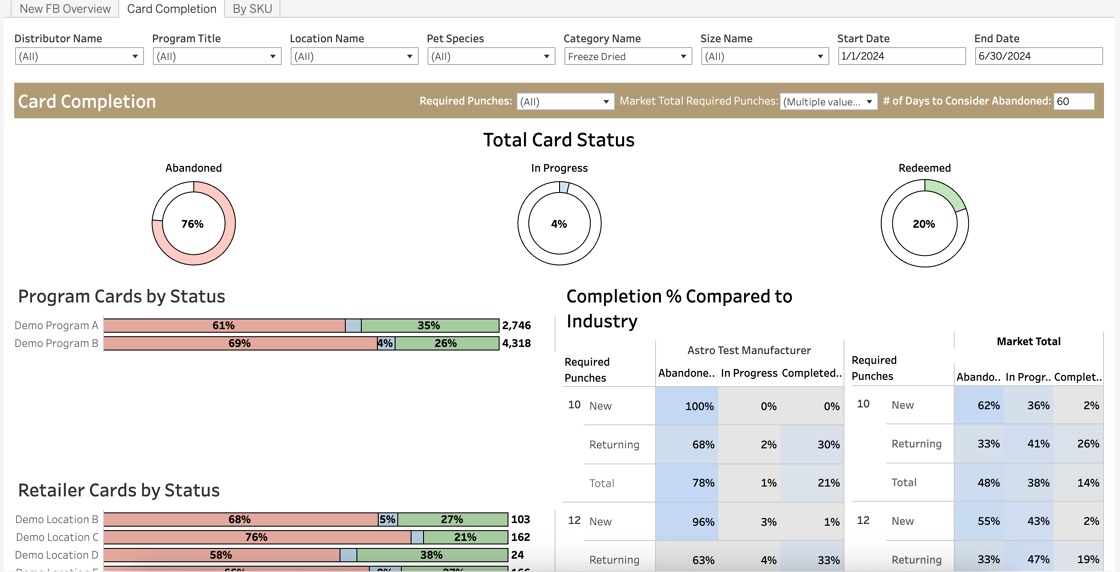This screenshot has width=1120, height=572.
Task: Open the Pet Species dropdown
Action: pyautogui.click(x=490, y=57)
